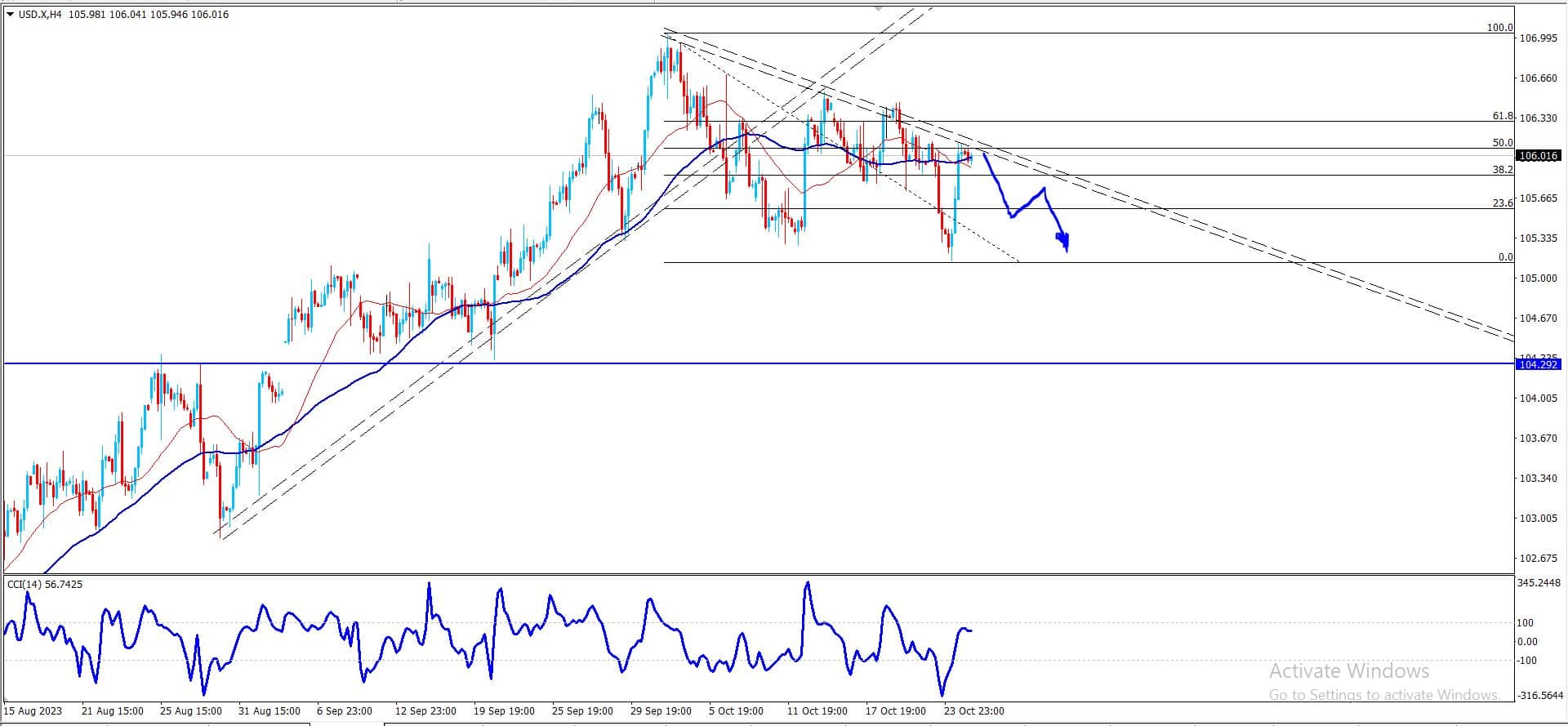
Task: Click the 106.995 price scale value
Action: [x=1538, y=38]
